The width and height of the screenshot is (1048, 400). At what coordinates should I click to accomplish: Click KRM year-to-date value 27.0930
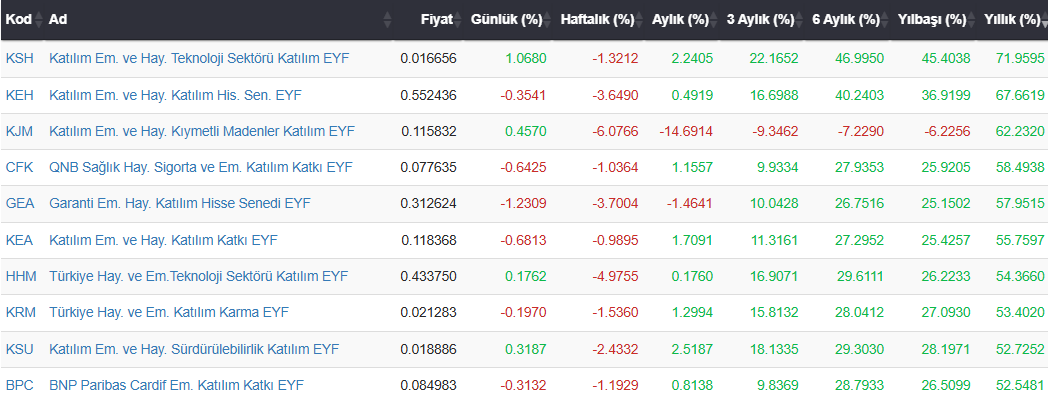[946, 312]
